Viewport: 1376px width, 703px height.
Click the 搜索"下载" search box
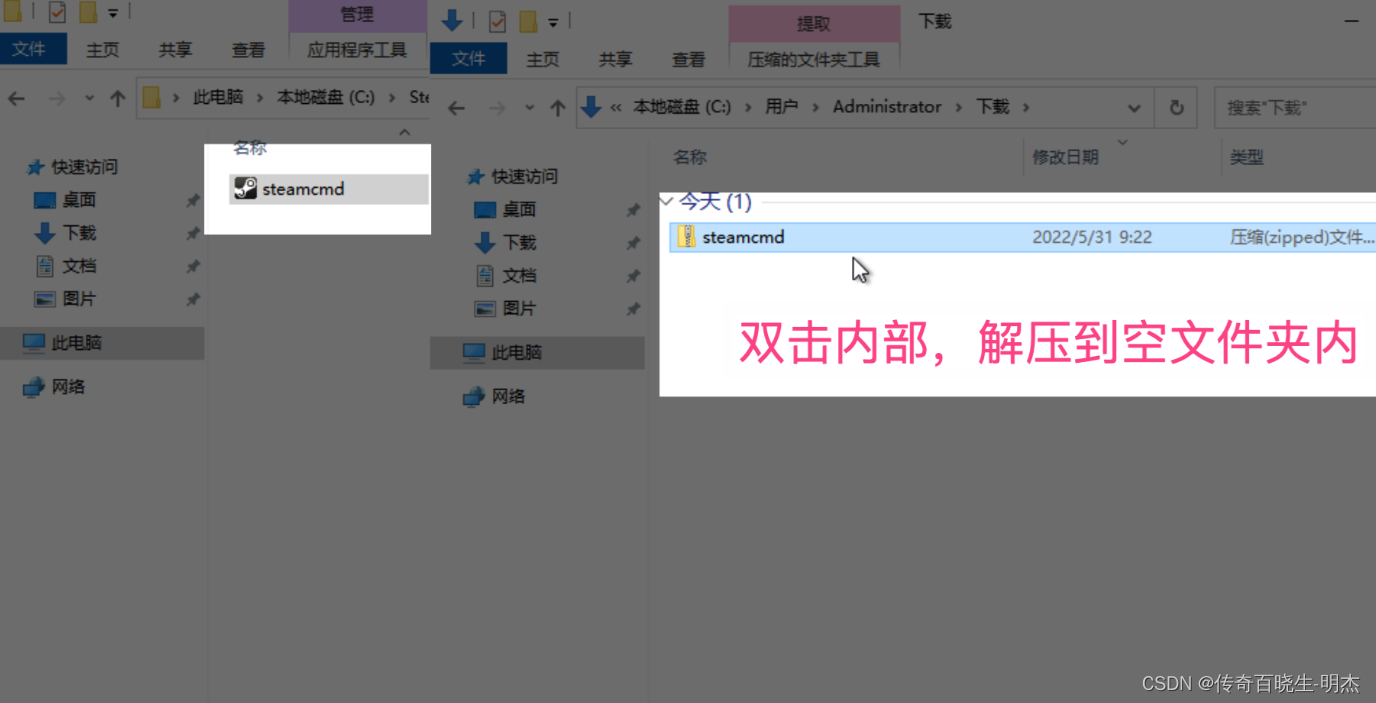point(1294,107)
